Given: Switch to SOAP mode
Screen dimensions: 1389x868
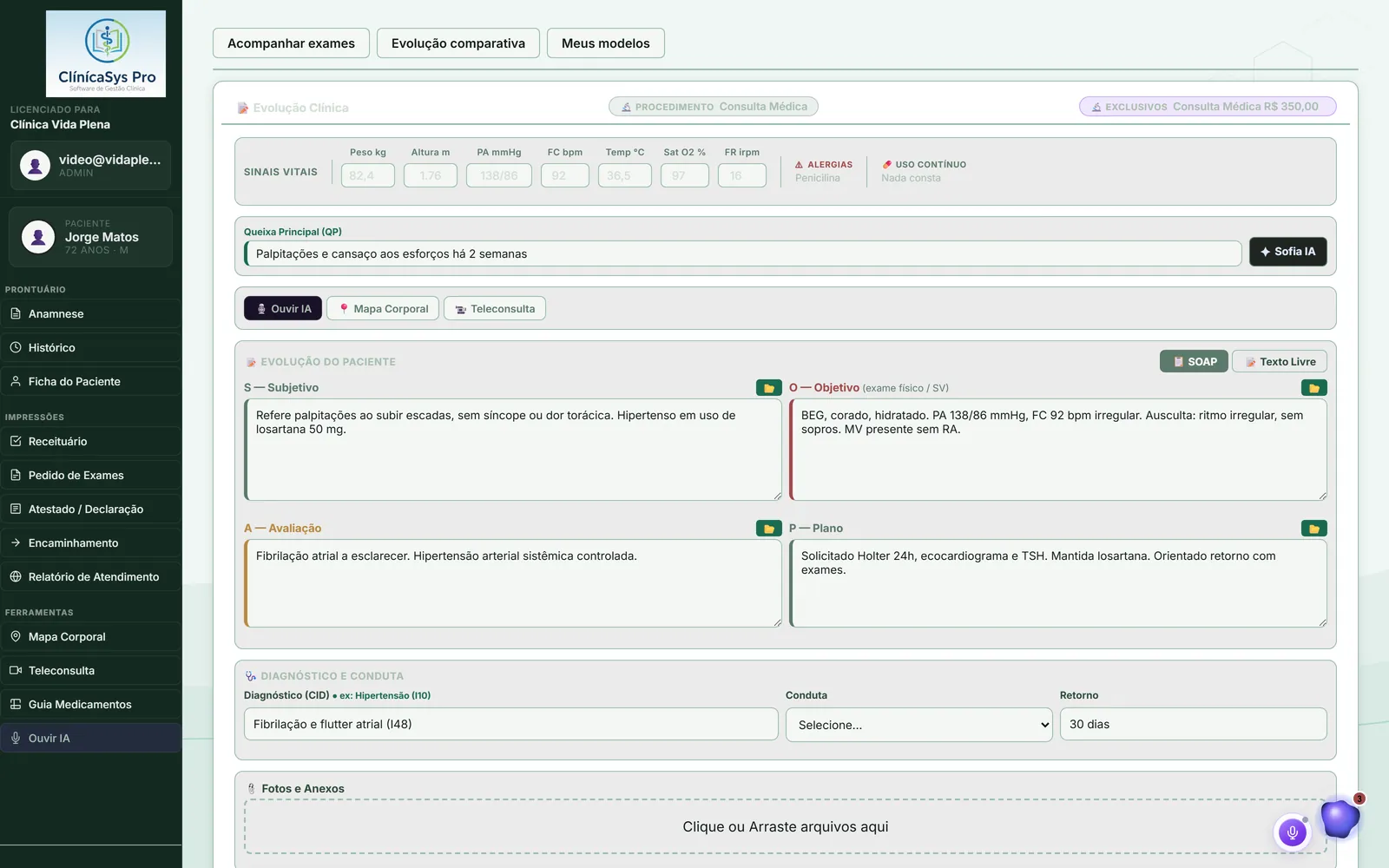Looking at the screenshot, I should click(1194, 362).
